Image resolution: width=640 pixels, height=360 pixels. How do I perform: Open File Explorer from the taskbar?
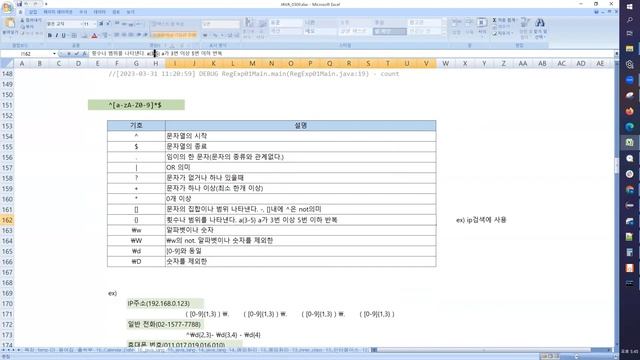(x=630, y=49)
